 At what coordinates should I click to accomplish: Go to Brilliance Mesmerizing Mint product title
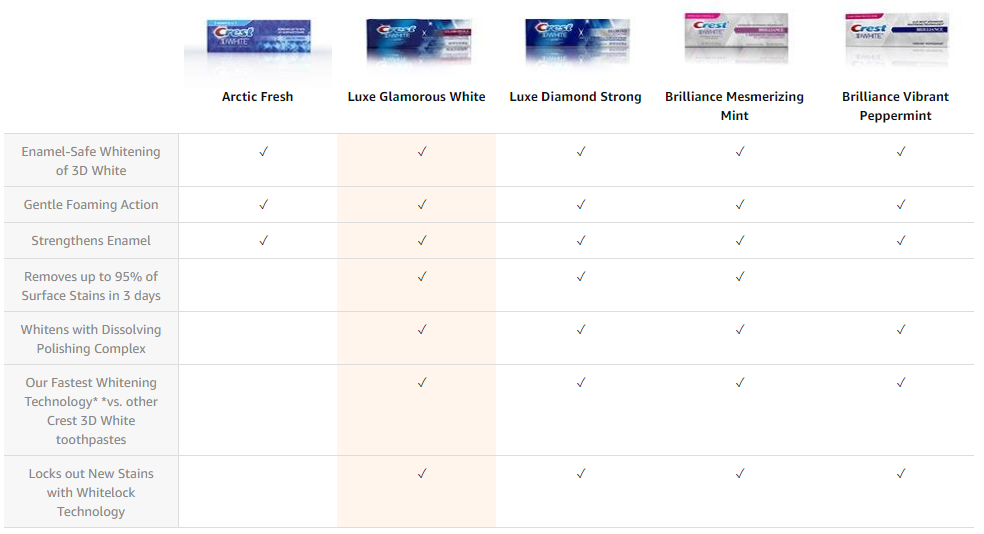click(734, 106)
